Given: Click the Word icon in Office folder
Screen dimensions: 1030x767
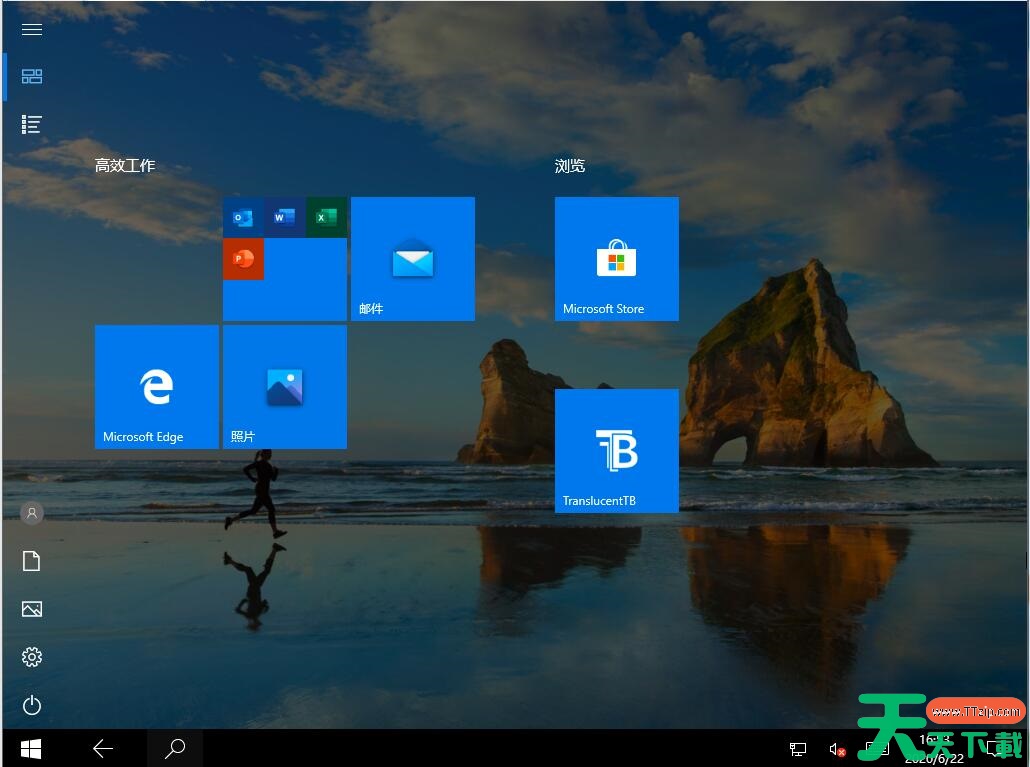Looking at the screenshot, I should point(284,217).
